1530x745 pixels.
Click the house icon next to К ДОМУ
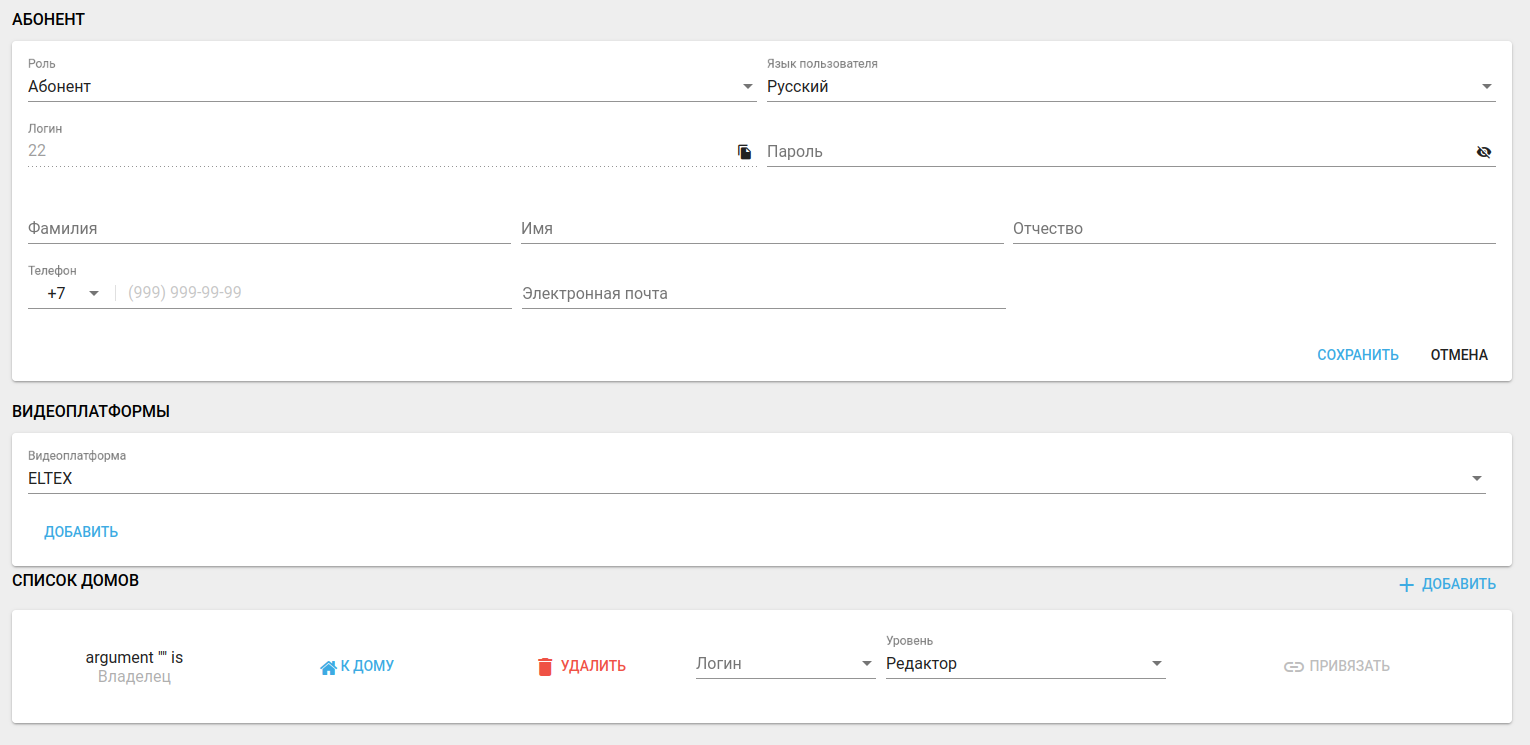coord(328,667)
